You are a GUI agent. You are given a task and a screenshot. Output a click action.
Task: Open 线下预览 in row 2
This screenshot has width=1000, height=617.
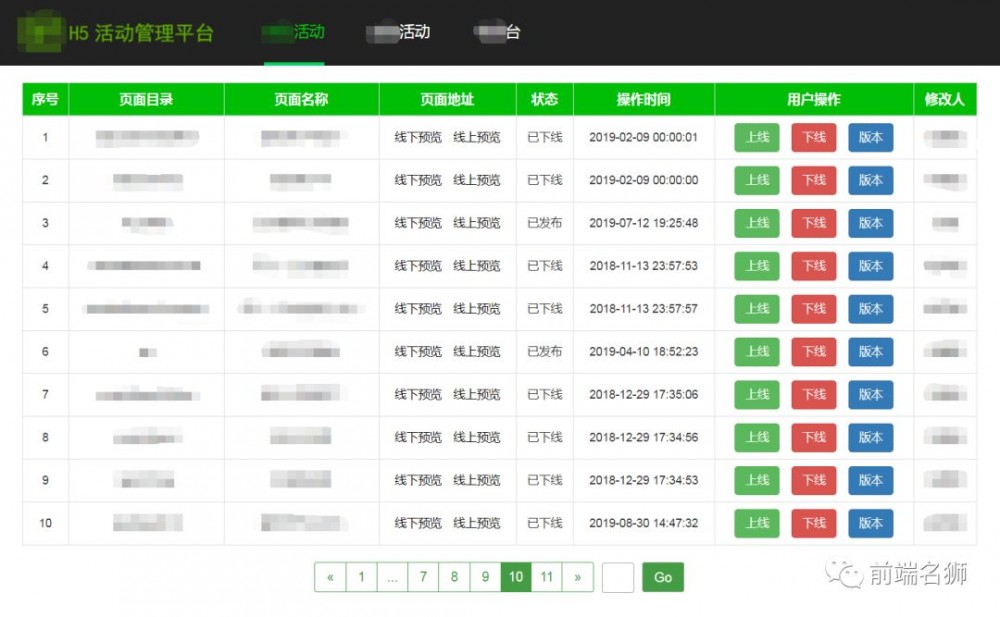tap(418, 180)
